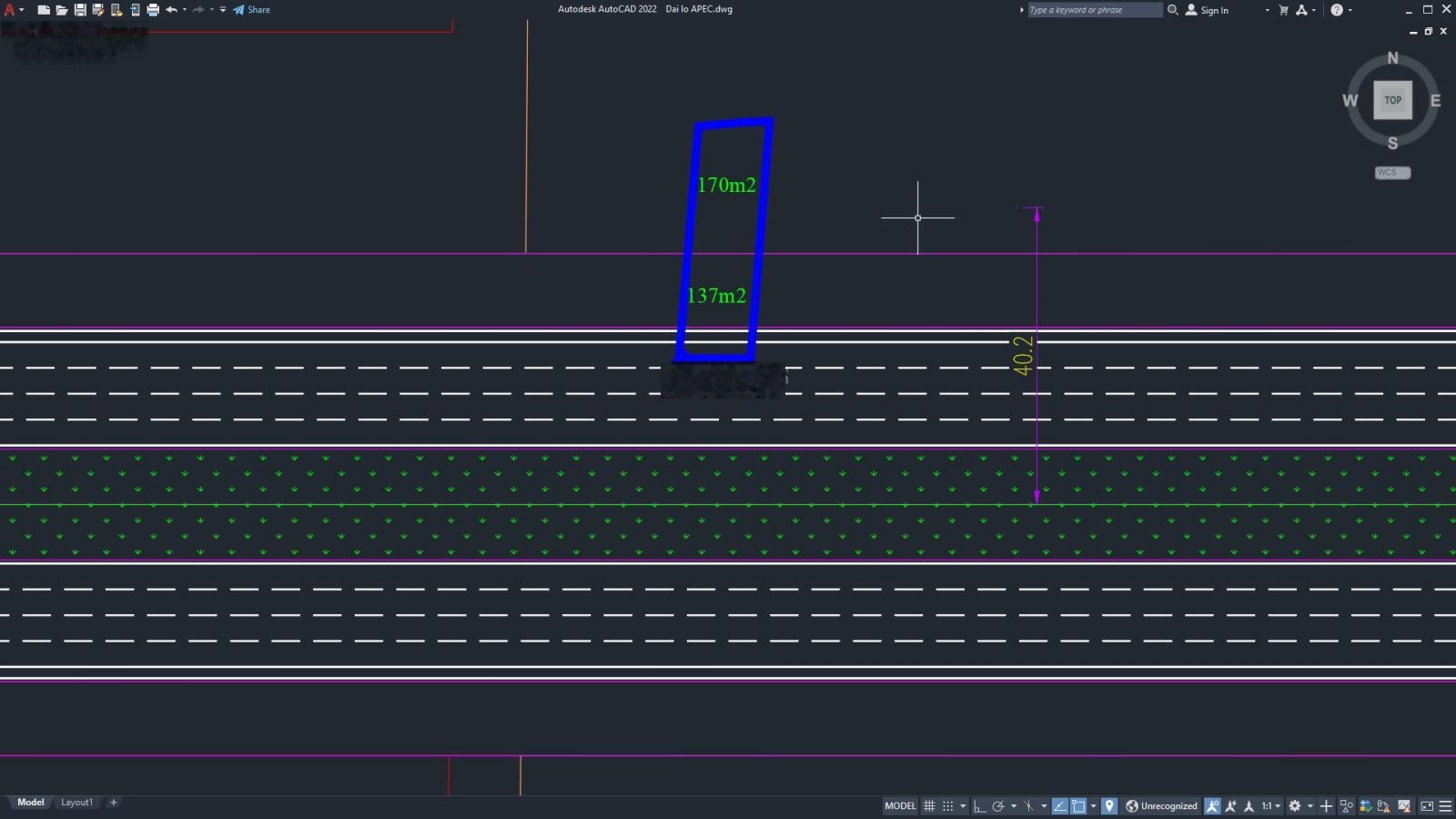1456x819 pixels.
Task: Switch to the Layout1 tab
Action: 76,803
